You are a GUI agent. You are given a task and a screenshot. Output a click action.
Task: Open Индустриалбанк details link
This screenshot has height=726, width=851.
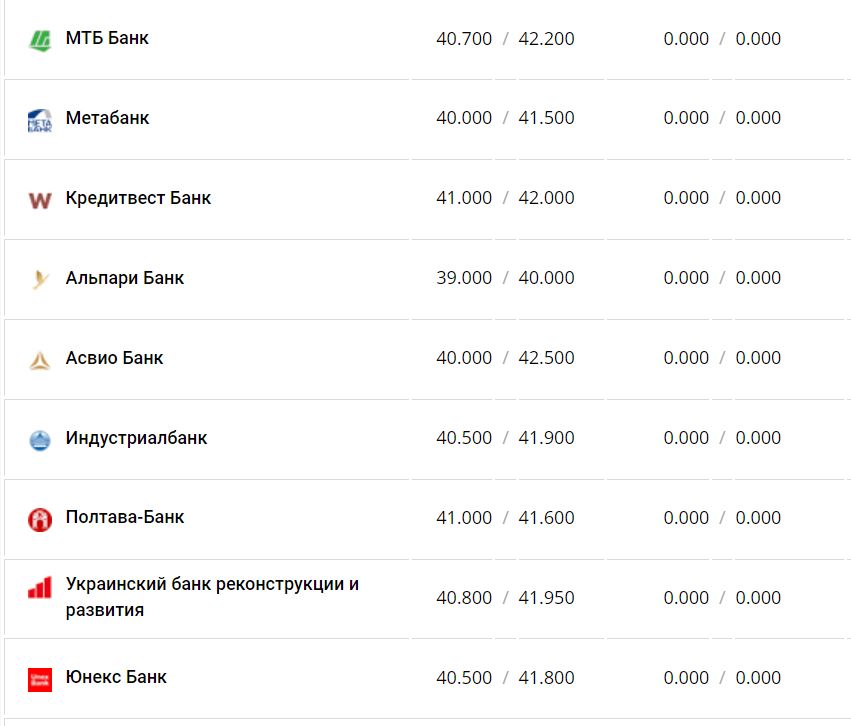(x=136, y=438)
